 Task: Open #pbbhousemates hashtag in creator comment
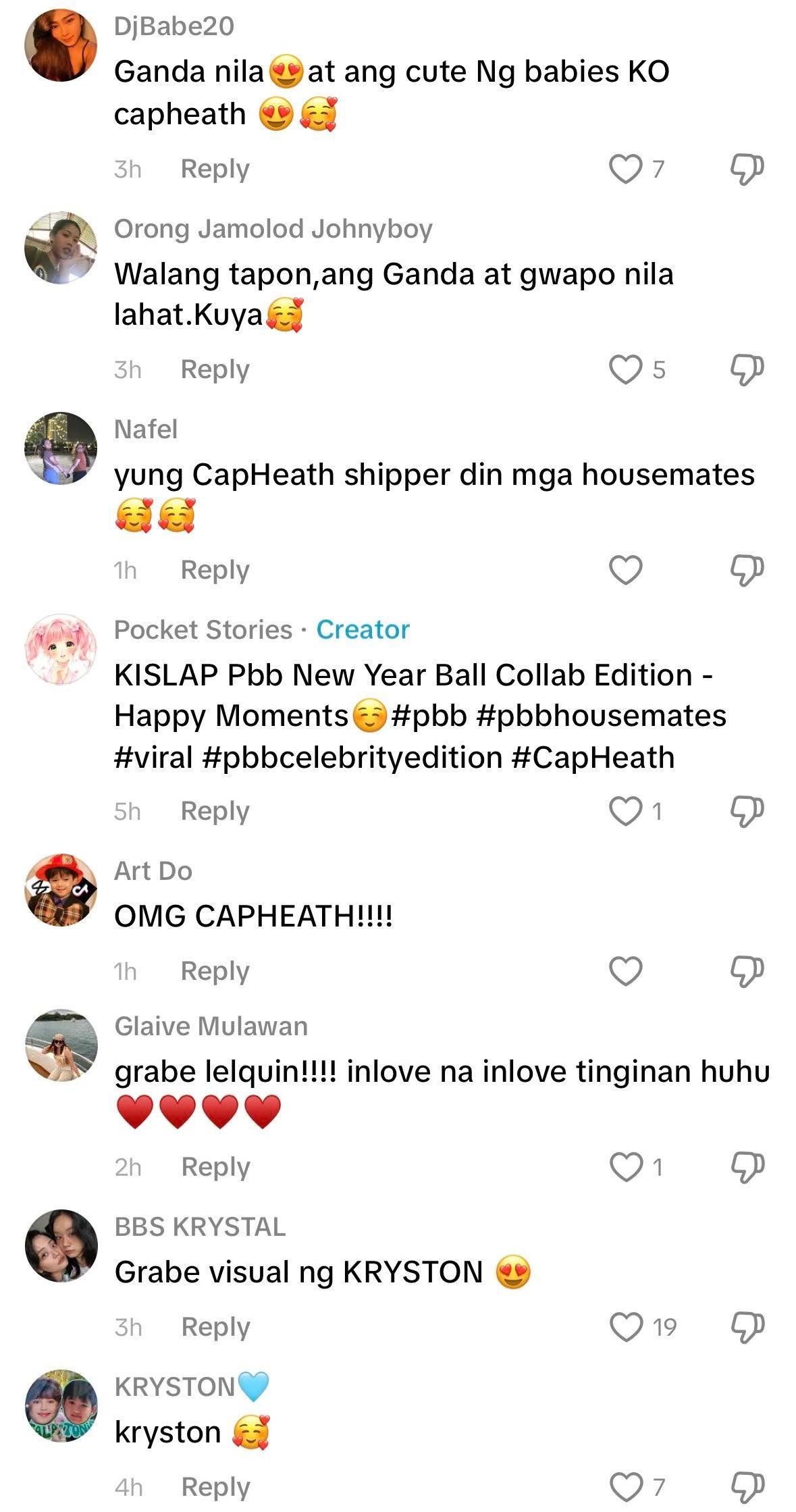[601, 716]
